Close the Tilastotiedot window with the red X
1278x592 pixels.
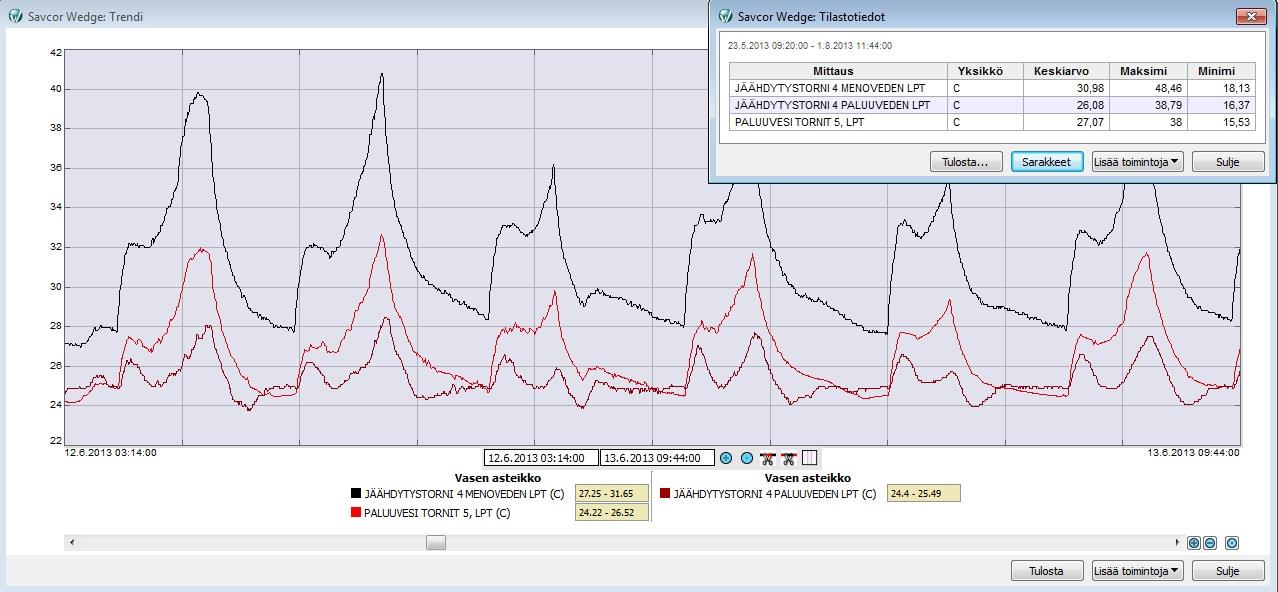(x=1252, y=16)
